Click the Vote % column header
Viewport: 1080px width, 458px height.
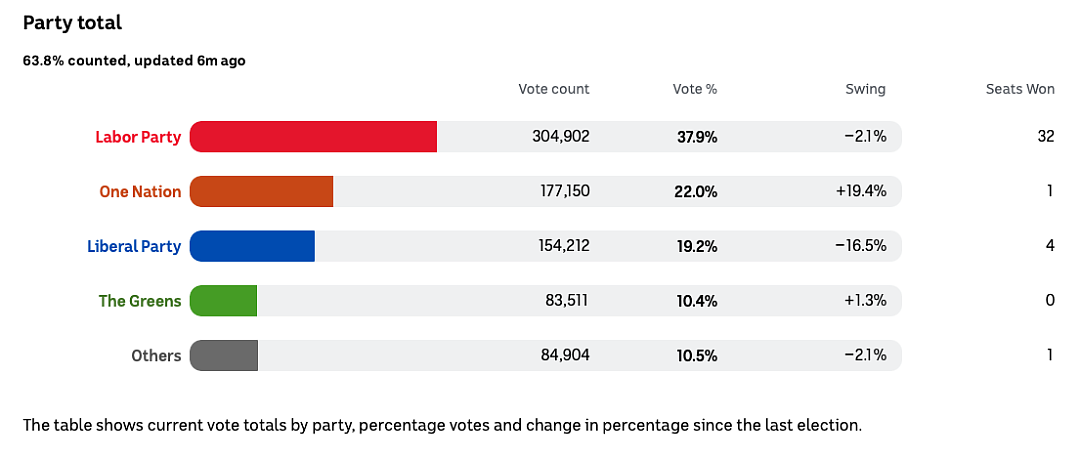tap(695, 89)
